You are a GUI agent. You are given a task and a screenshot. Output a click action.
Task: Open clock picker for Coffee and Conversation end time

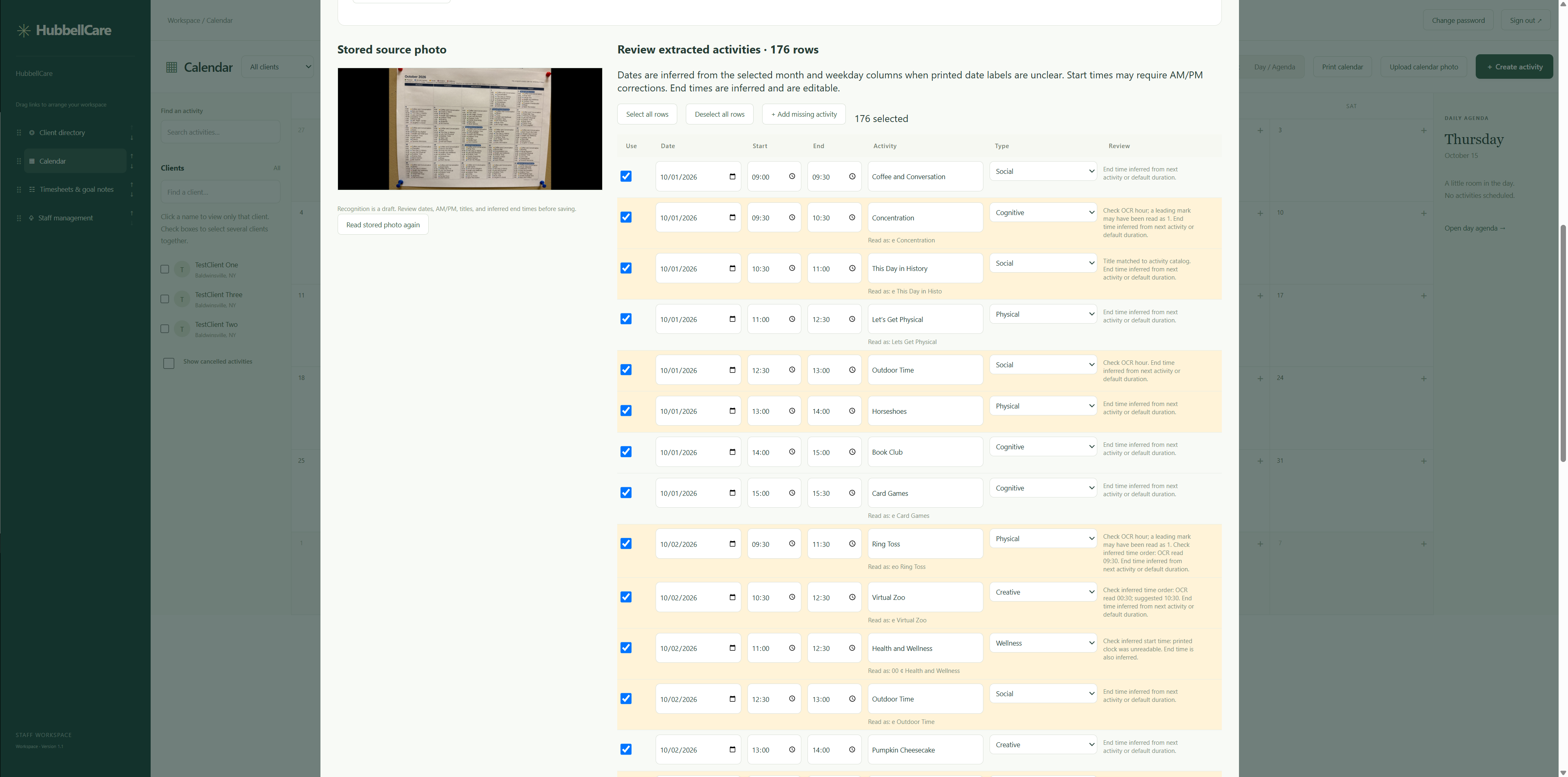pos(852,176)
